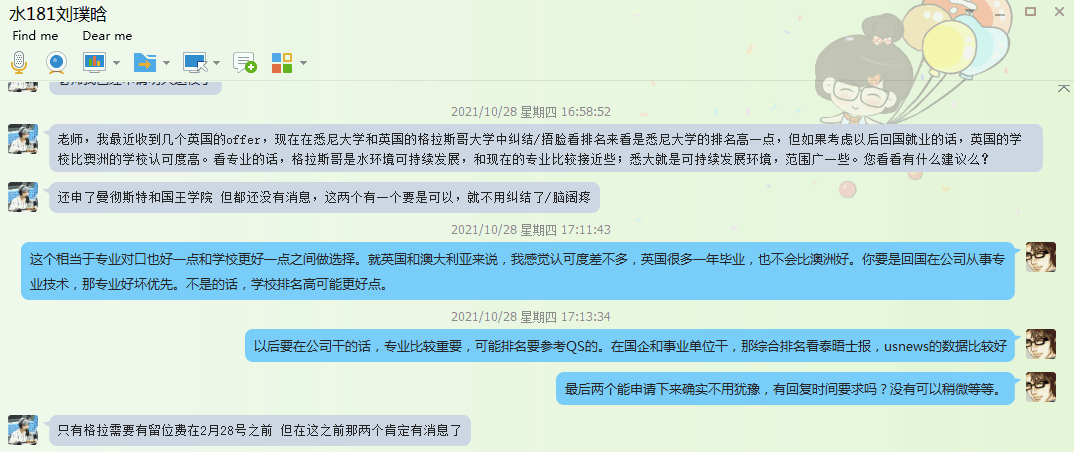1074x452 pixels.
Task: Expand dropdown arrow beside presentation icon
Action: pos(116,63)
